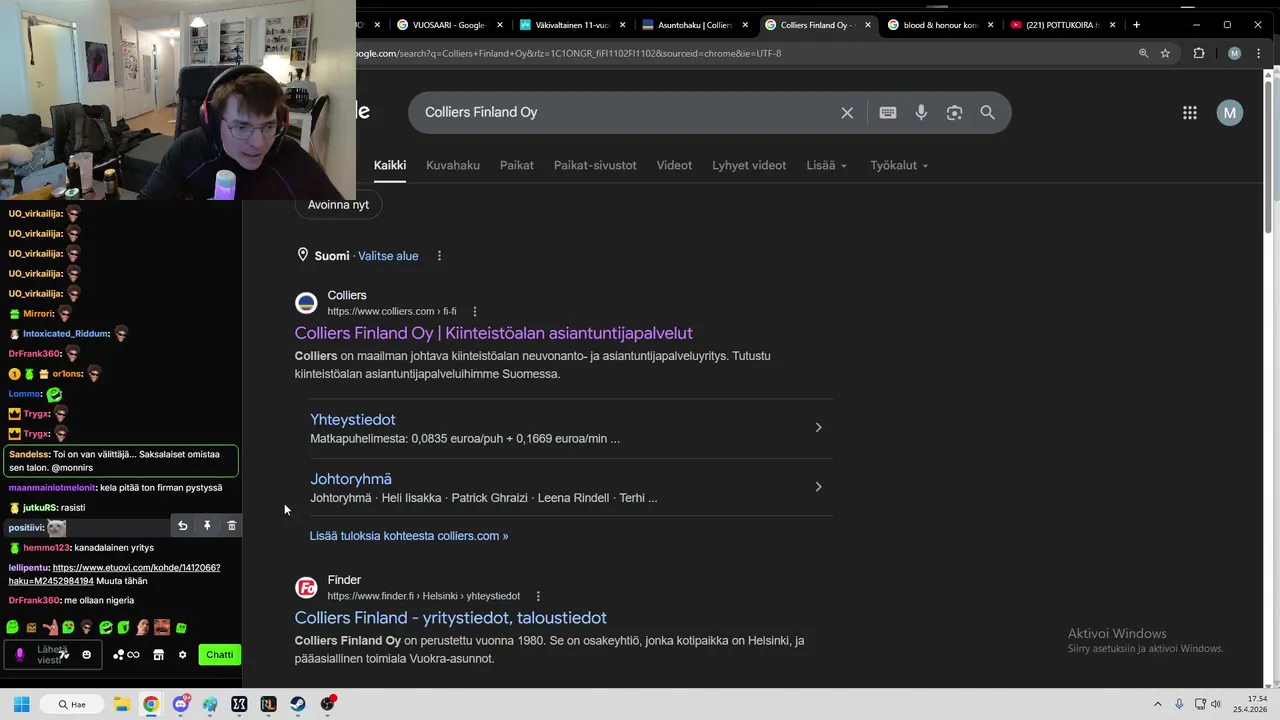The height and width of the screenshot is (720, 1280).
Task: Open the Chrome zoom magnifier in address bar
Action: pyautogui.click(x=1143, y=53)
